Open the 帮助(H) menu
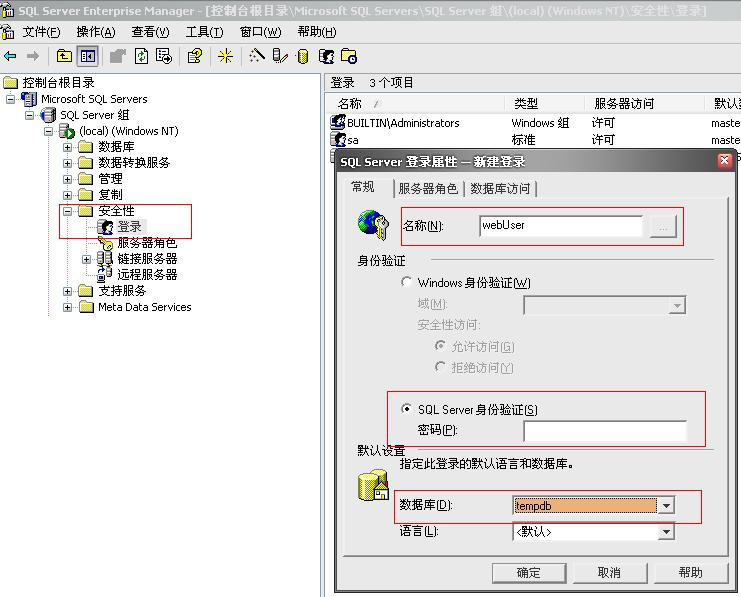The width and height of the screenshot is (741, 597). click(317, 32)
